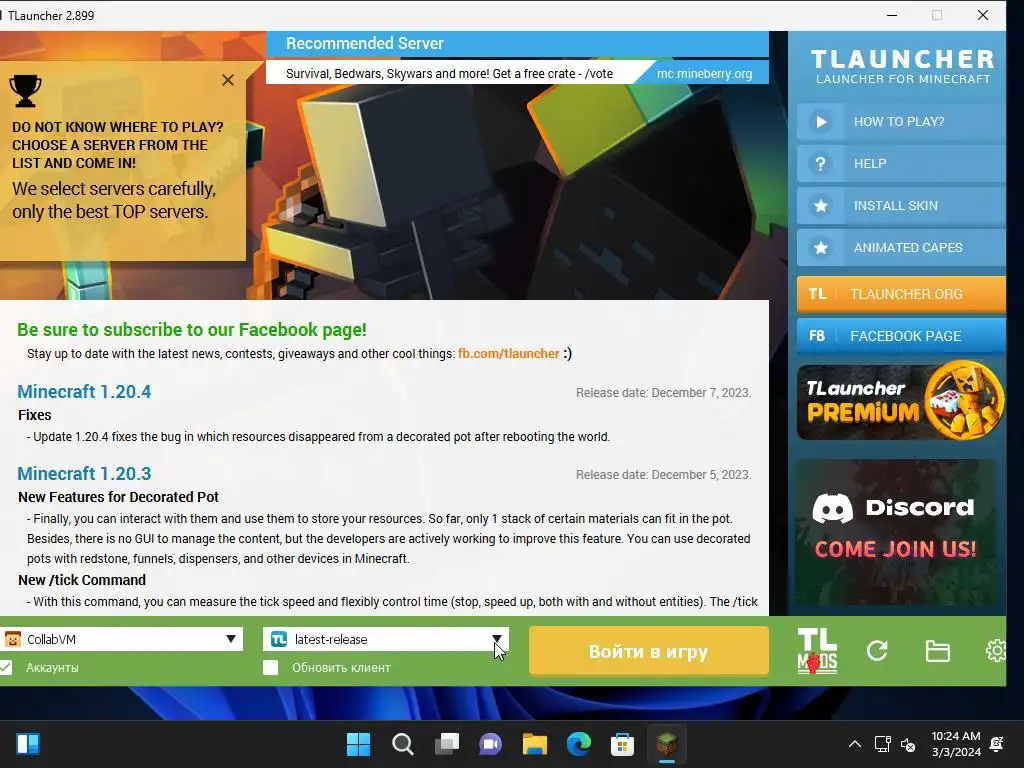Click the play icon beside How to Play
The image size is (1024, 768).
[x=821, y=121]
